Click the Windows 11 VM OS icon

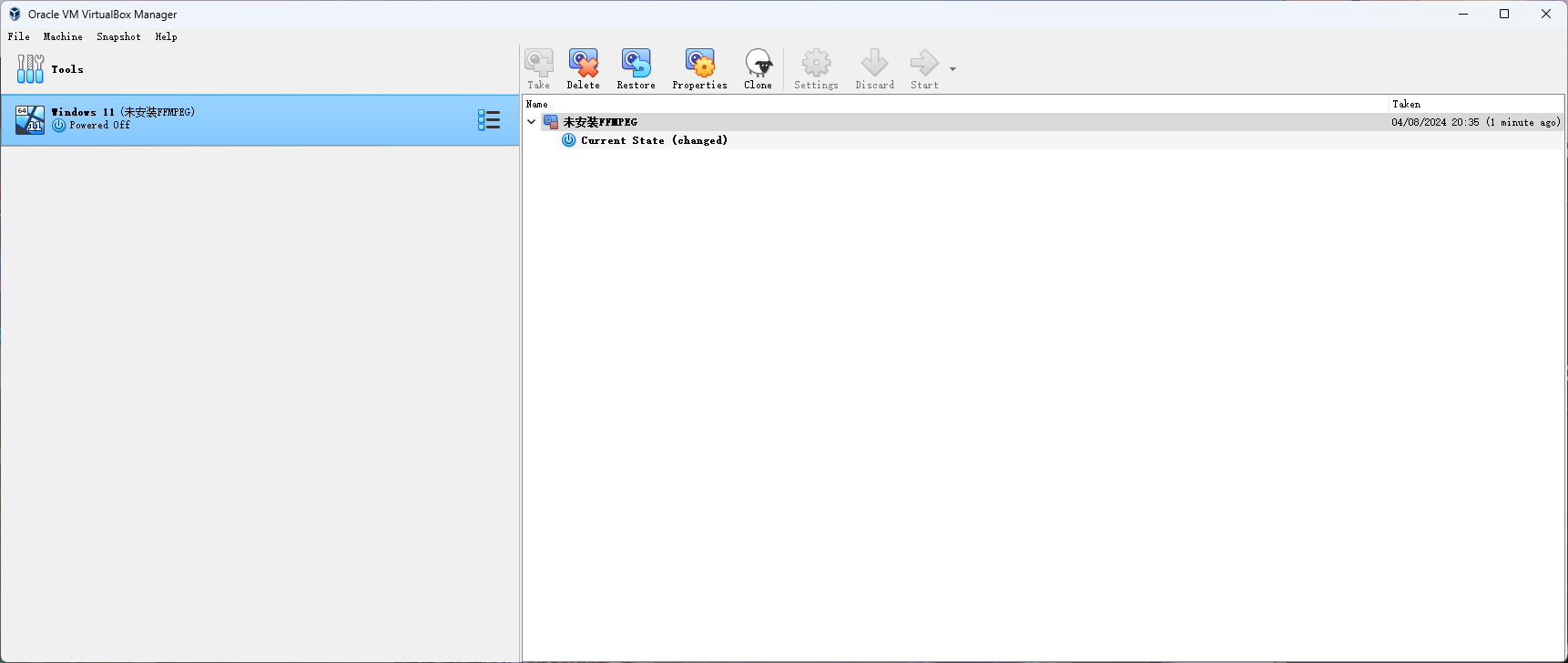pyautogui.click(x=30, y=120)
